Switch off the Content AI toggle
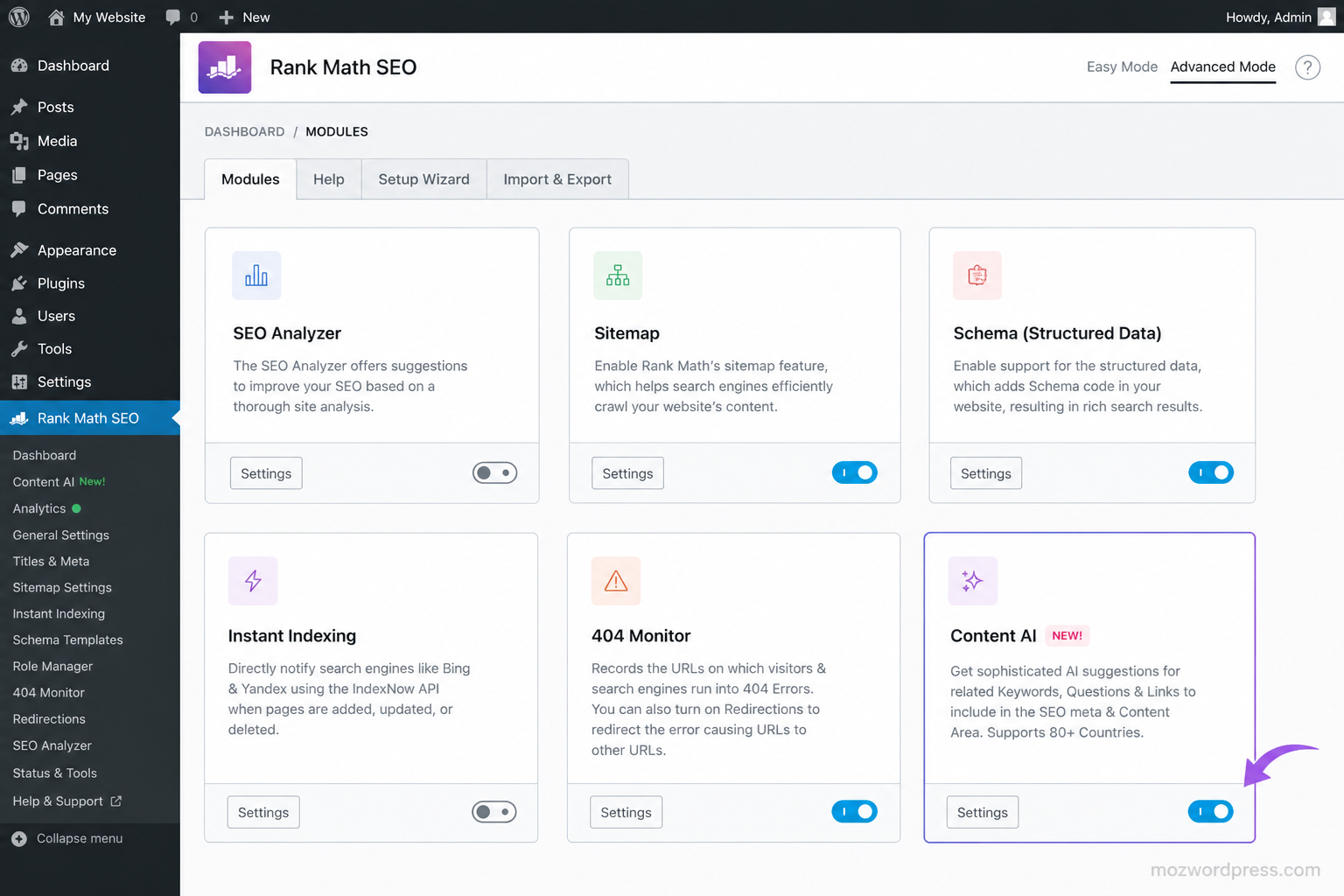Image resolution: width=1344 pixels, height=896 pixels. (x=1211, y=812)
